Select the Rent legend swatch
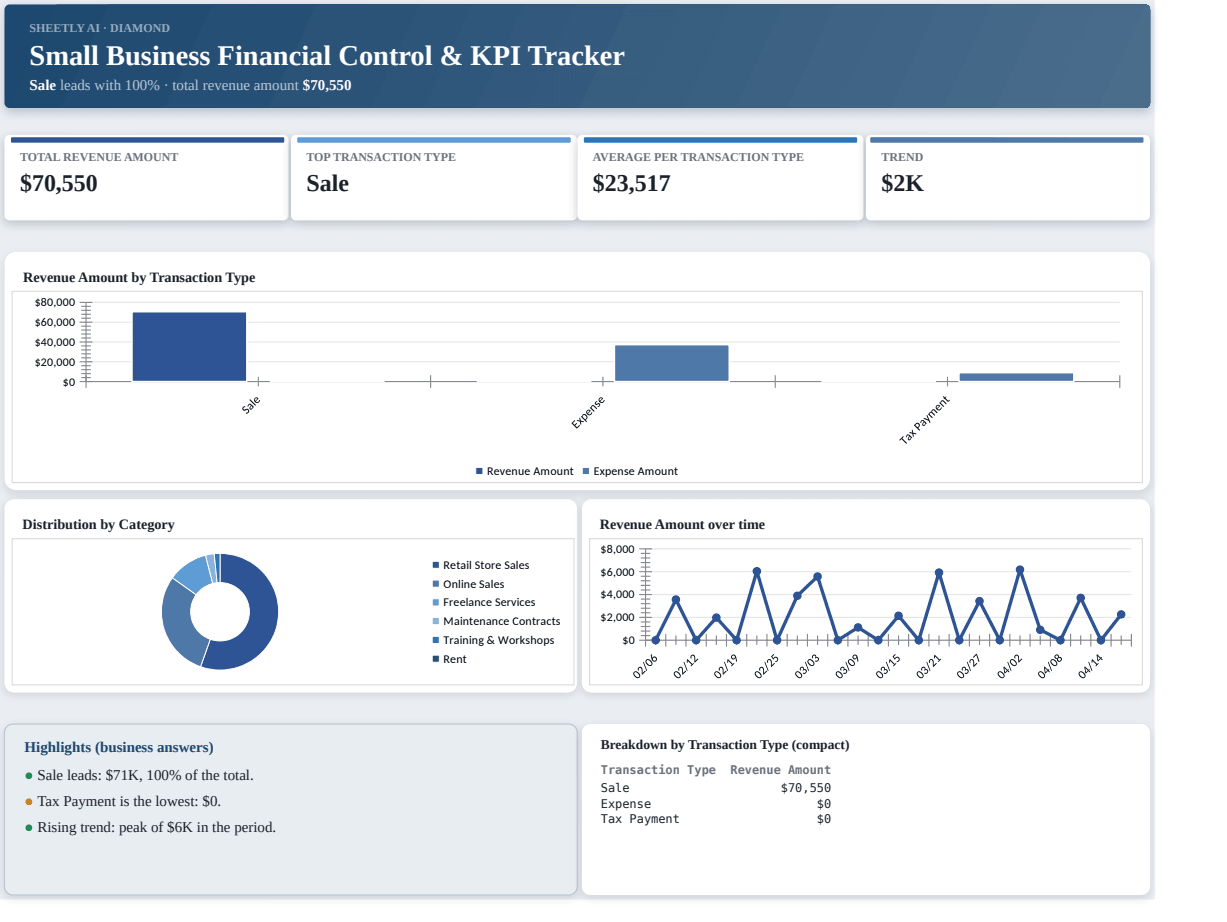The width and height of the screenshot is (1227, 922). pos(436,659)
